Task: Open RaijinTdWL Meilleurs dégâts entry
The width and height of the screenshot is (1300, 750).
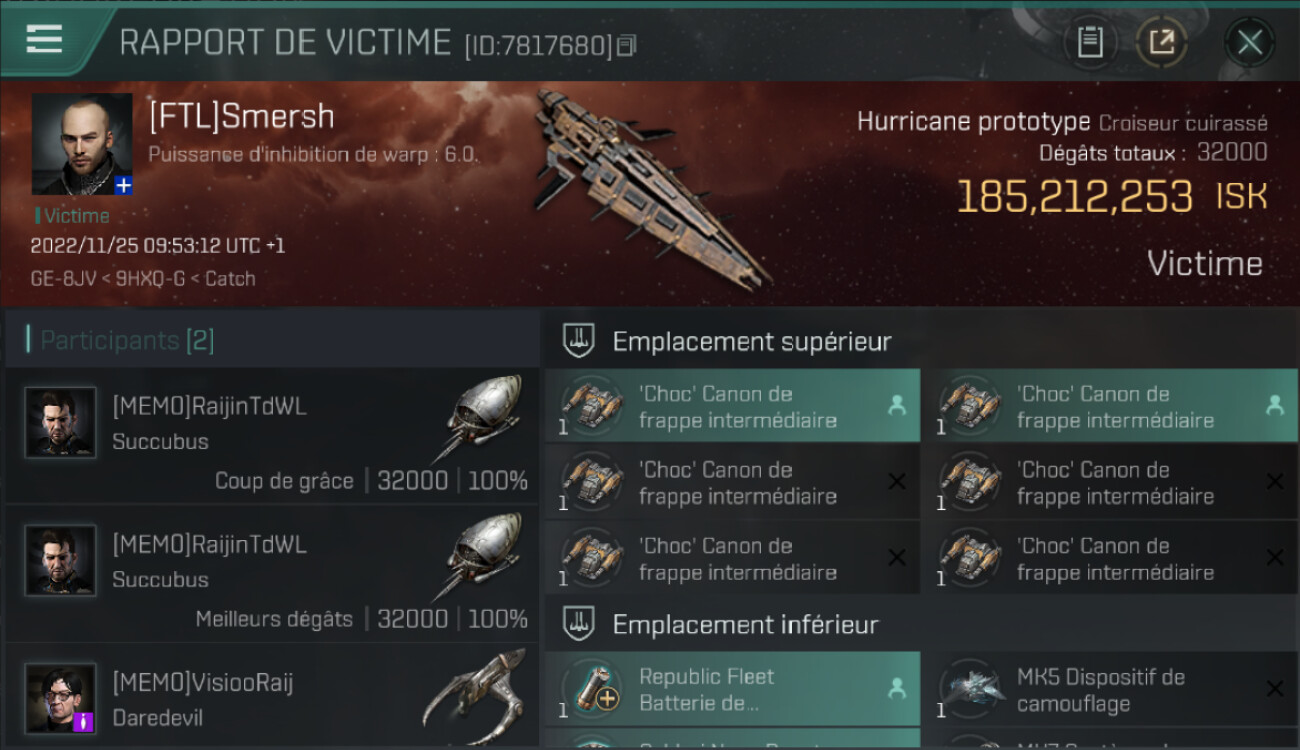Action: (x=272, y=574)
